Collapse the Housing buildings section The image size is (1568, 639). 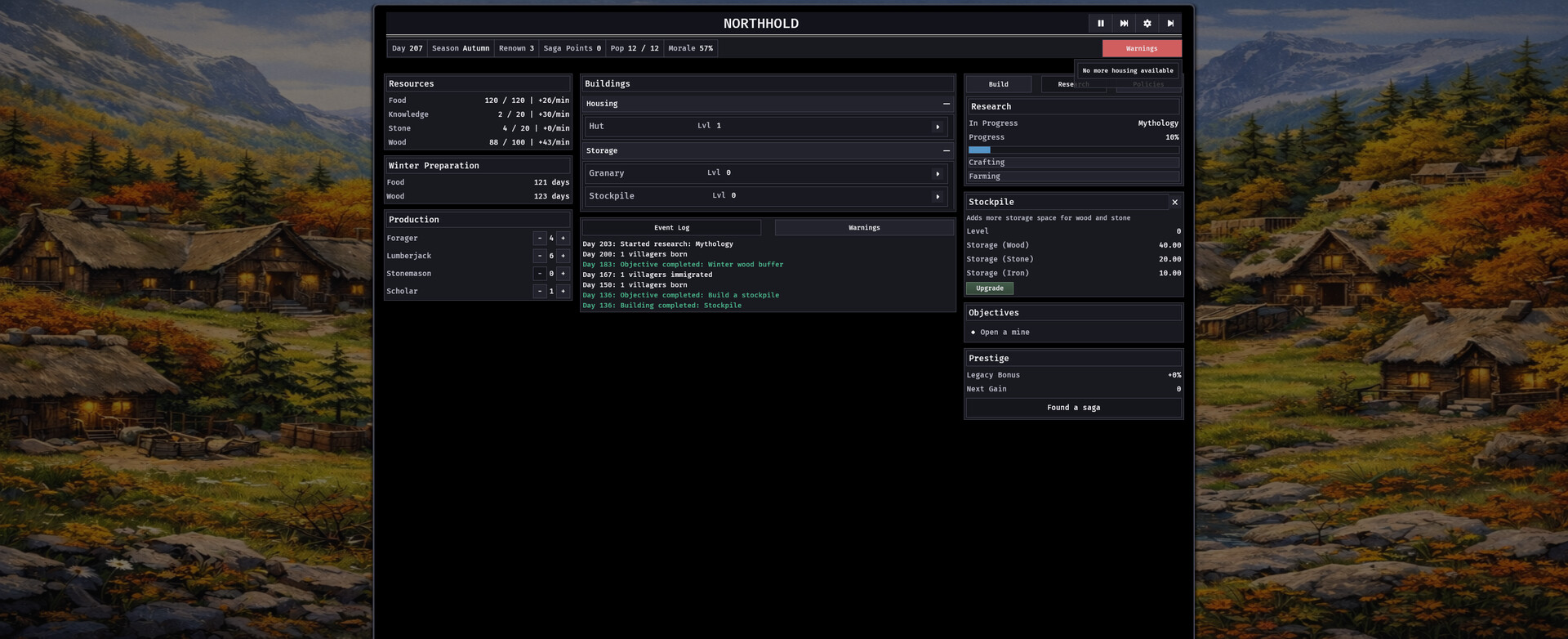click(946, 104)
